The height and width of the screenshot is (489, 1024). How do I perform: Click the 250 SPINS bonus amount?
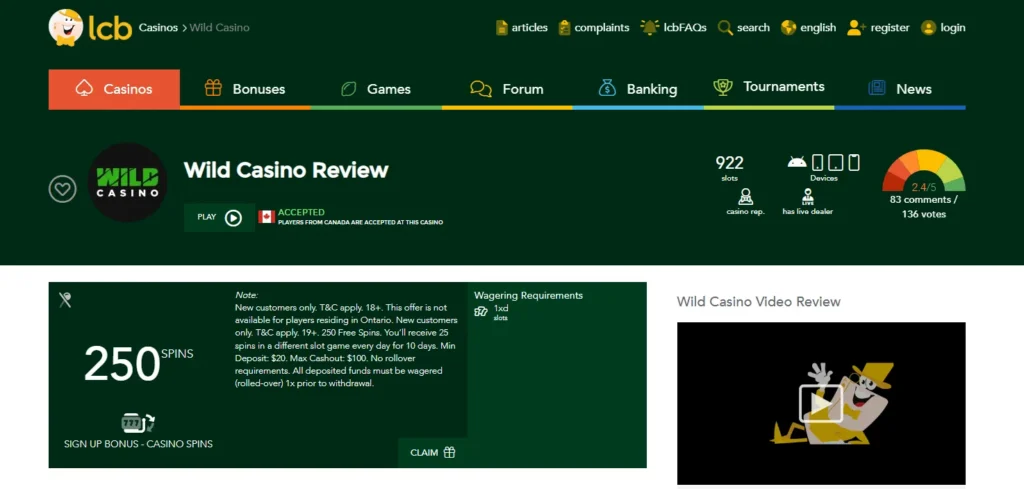[x=138, y=363]
